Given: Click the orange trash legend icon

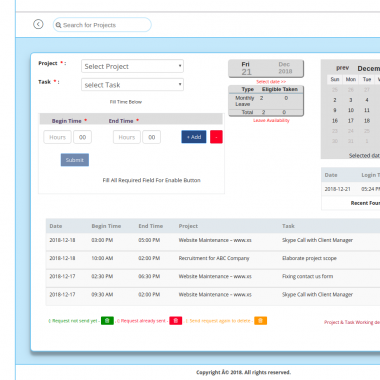Looking at the screenshot, I should point(260,321).
